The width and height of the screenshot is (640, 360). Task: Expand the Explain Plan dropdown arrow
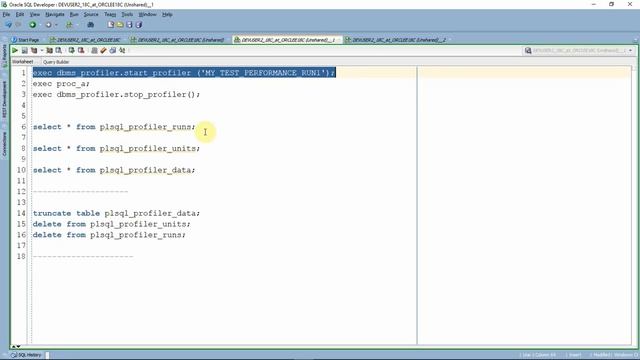42,51
